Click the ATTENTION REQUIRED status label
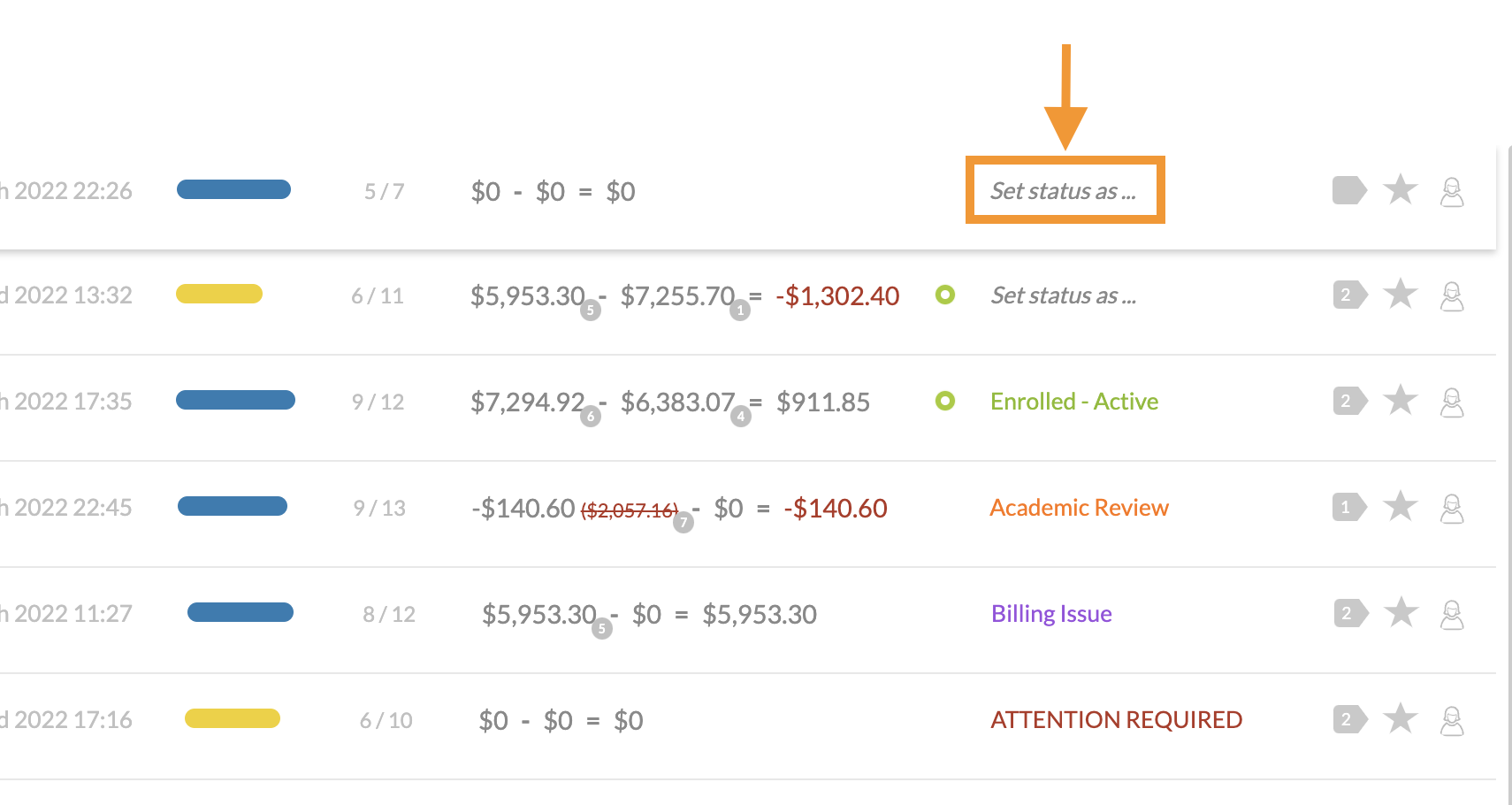 click(1116, 720)
